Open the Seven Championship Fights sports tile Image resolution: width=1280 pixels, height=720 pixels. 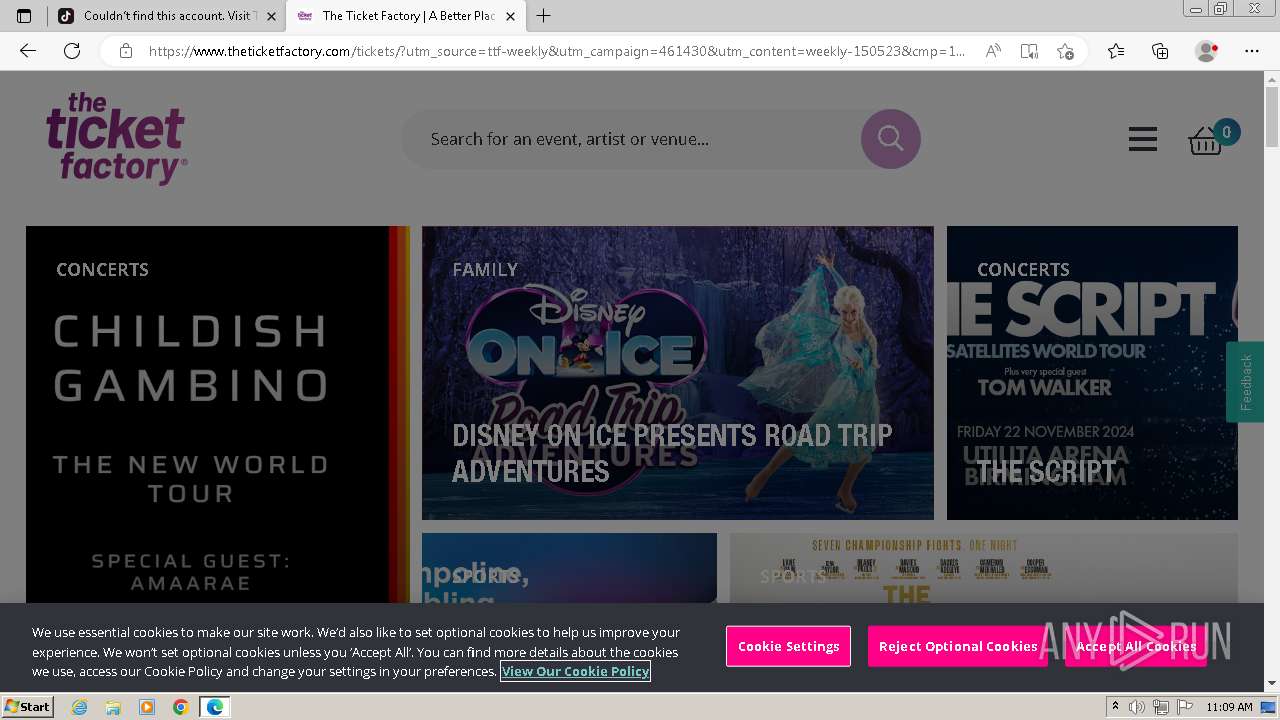coord(983,568)
